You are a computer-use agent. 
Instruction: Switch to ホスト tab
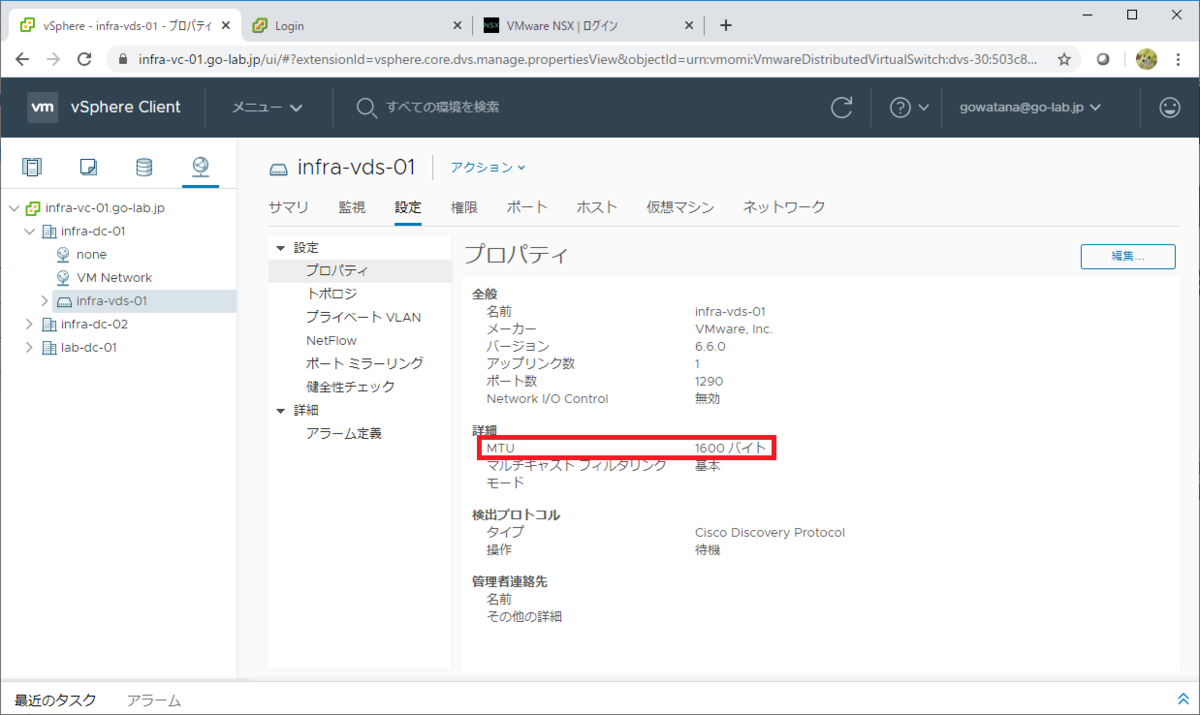597,207
